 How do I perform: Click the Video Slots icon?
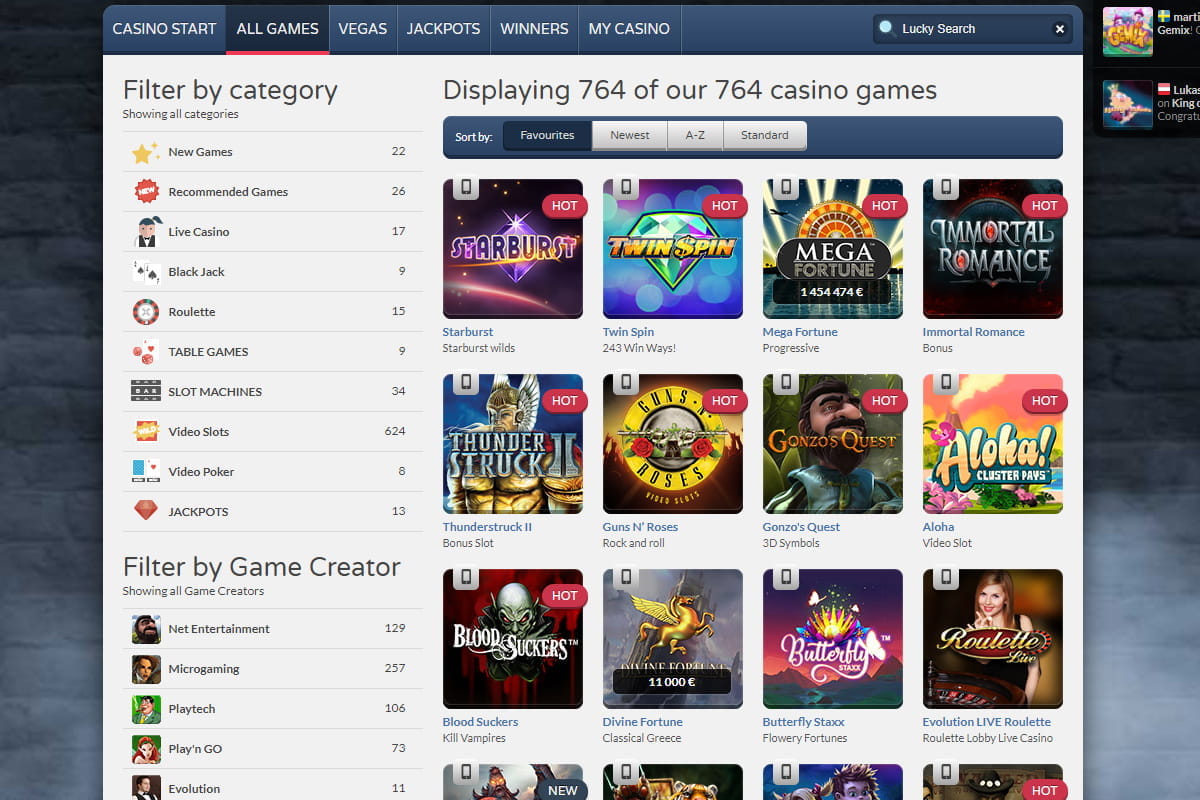click(x=146, y=431)
